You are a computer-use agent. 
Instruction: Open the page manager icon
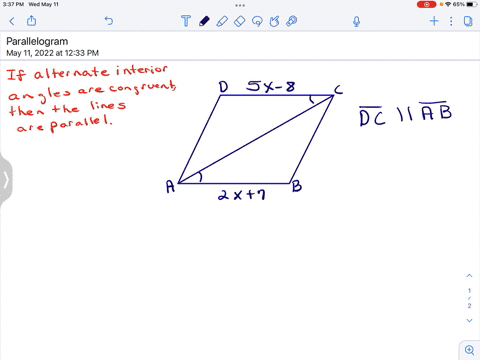pyautogui.click(x=468, y=21)
